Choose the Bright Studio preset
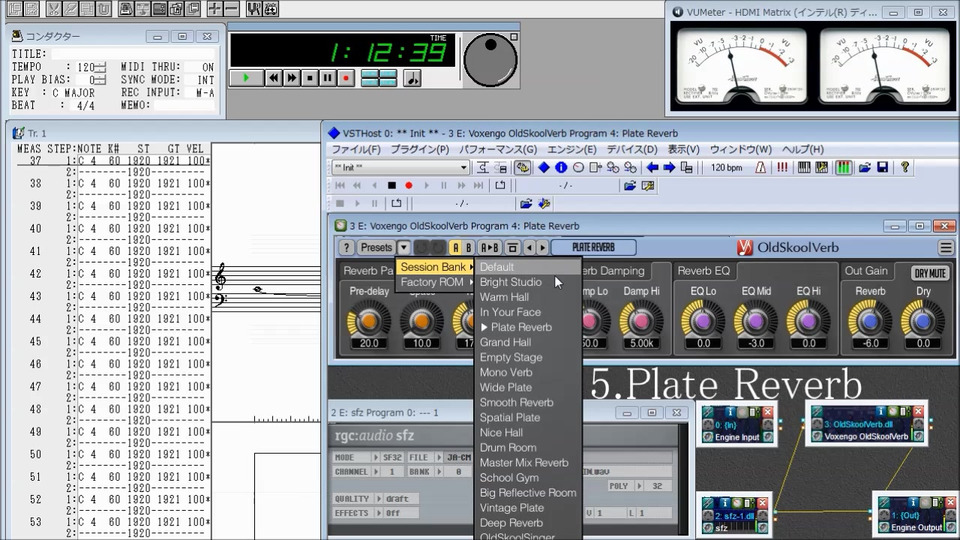 pyautogui.click(x=527, y=282)
